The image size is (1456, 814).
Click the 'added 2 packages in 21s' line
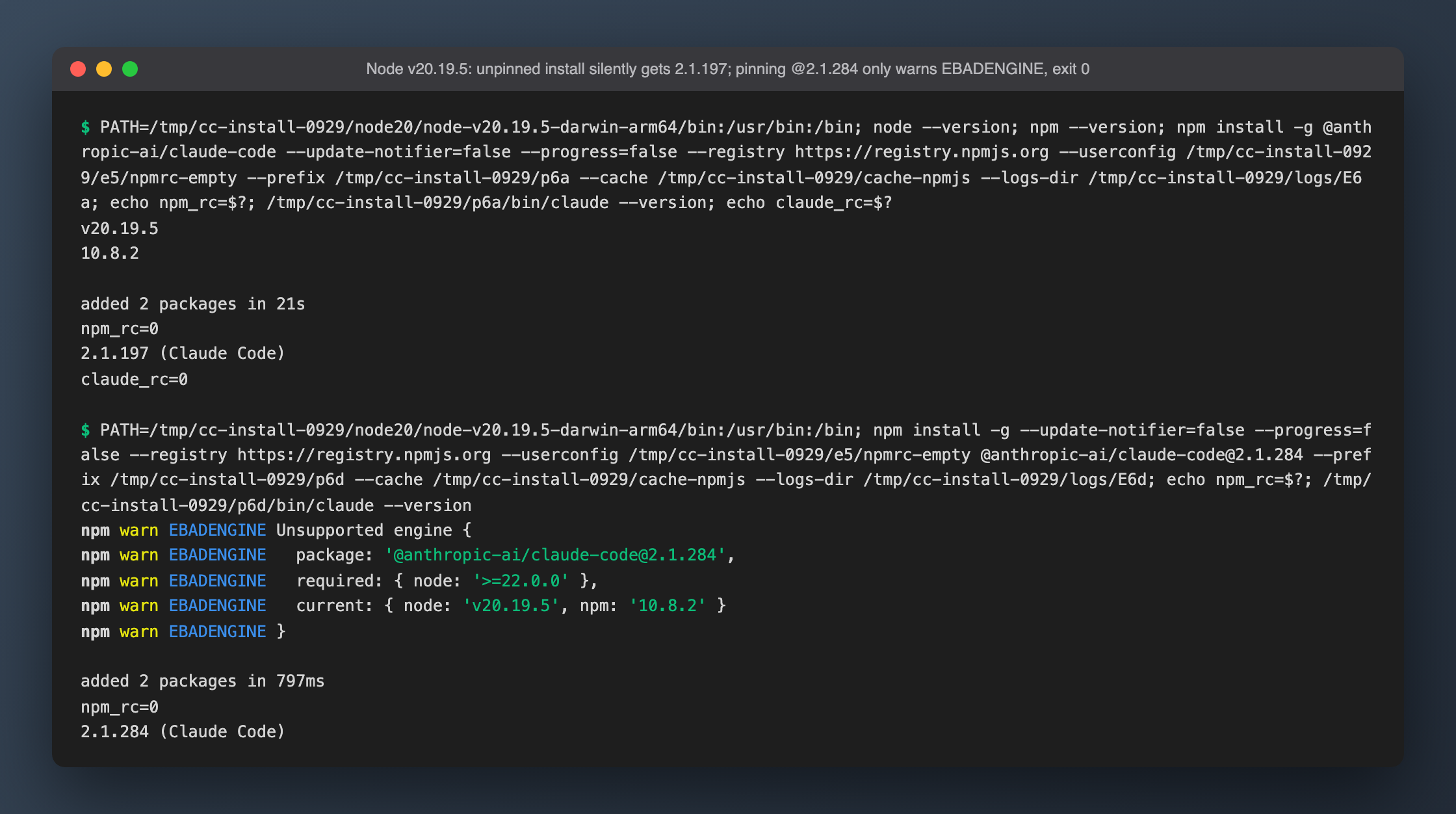tap(193, 304)
